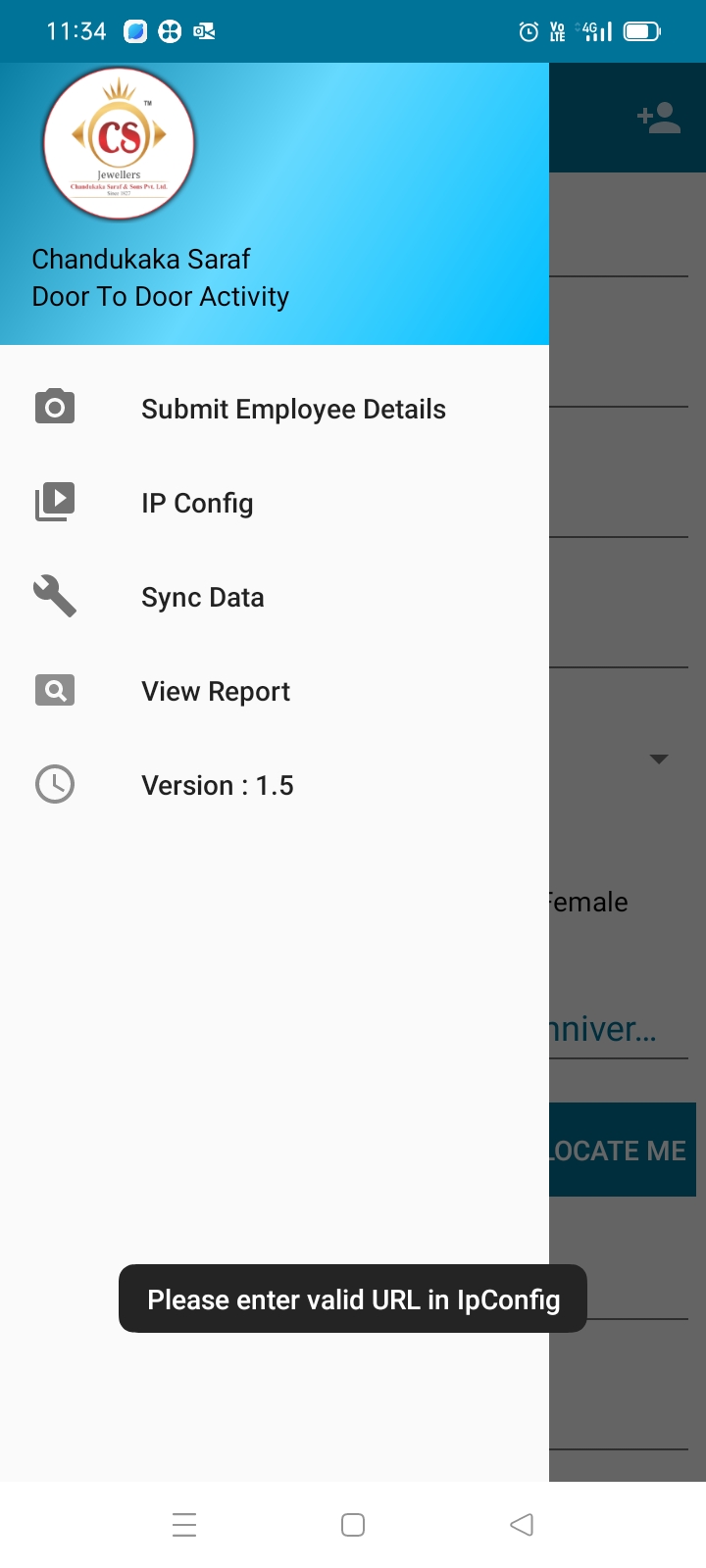Tap the clock icon beside Version
The height and width of the screenshot is (1568, 706).
[55, 784]
